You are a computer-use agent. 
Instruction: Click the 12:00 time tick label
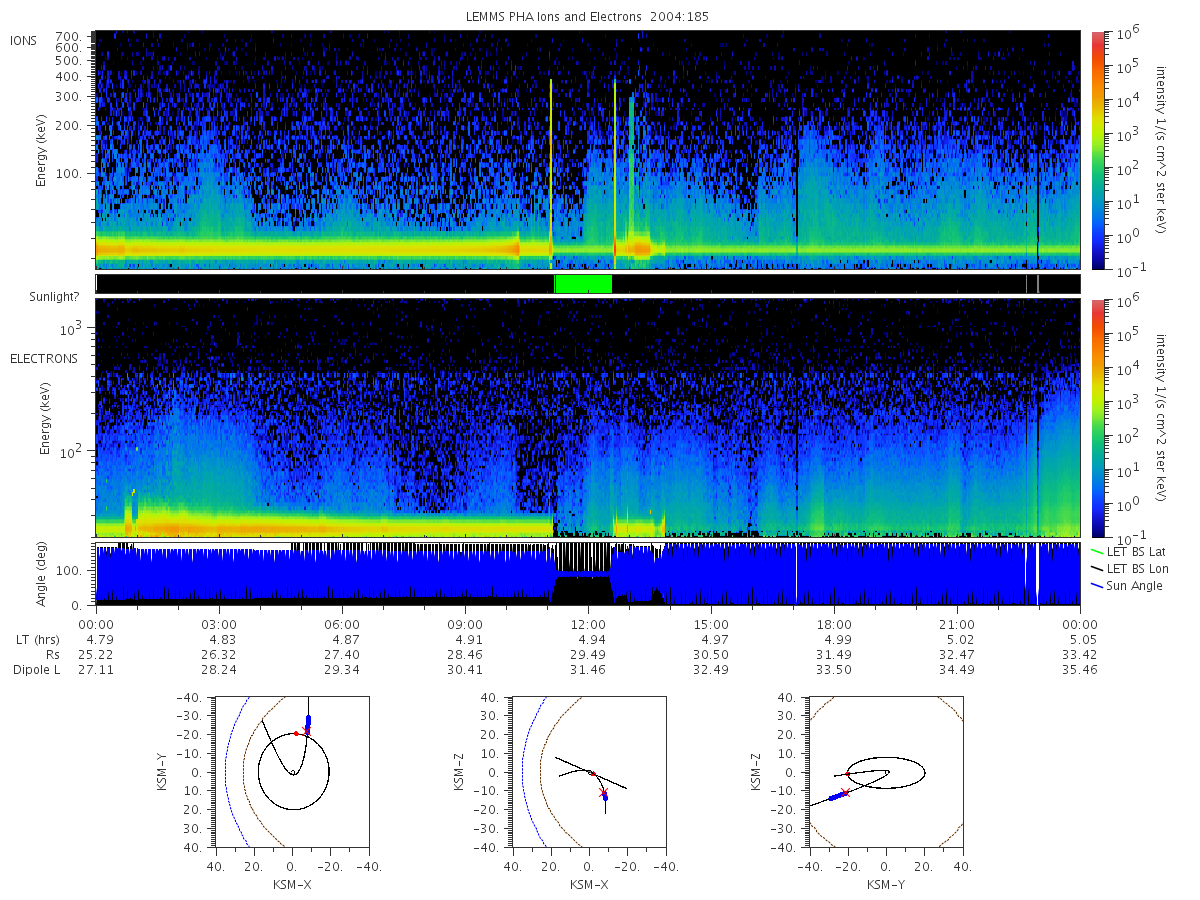tap(588, 624)
